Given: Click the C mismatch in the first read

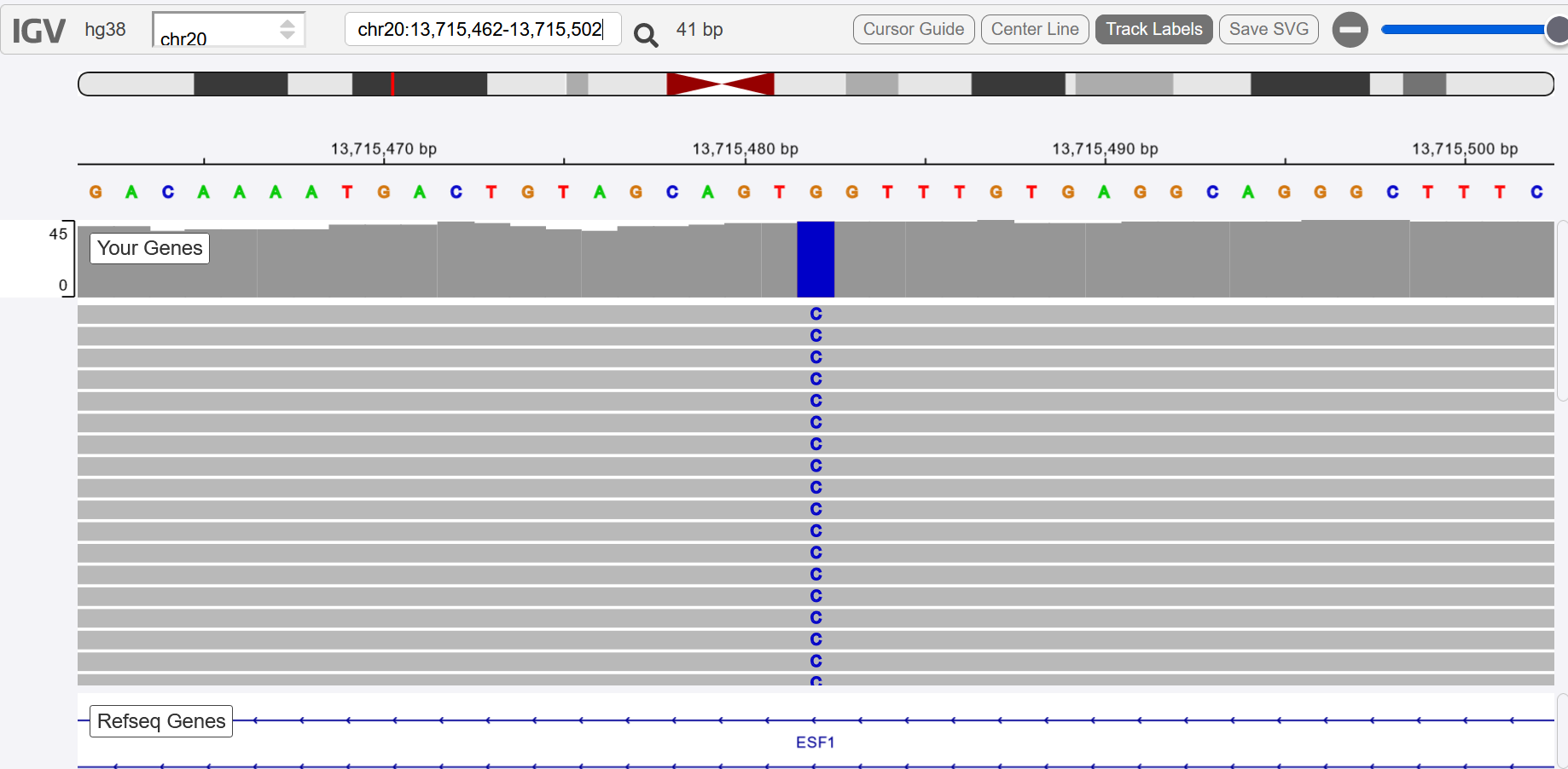Looking at the screenshot, I should click(x=816, y=314).
